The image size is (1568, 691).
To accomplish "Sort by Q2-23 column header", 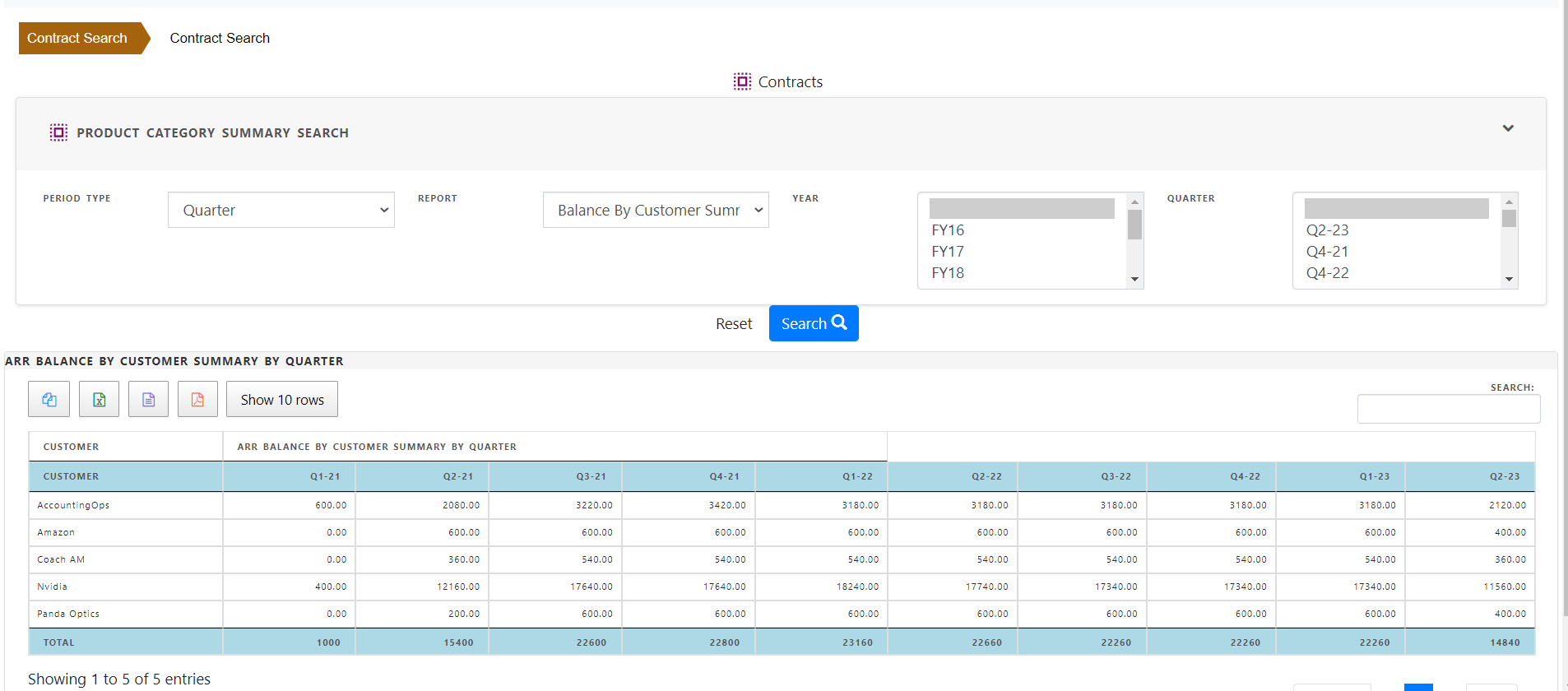I will (1470, 476).
